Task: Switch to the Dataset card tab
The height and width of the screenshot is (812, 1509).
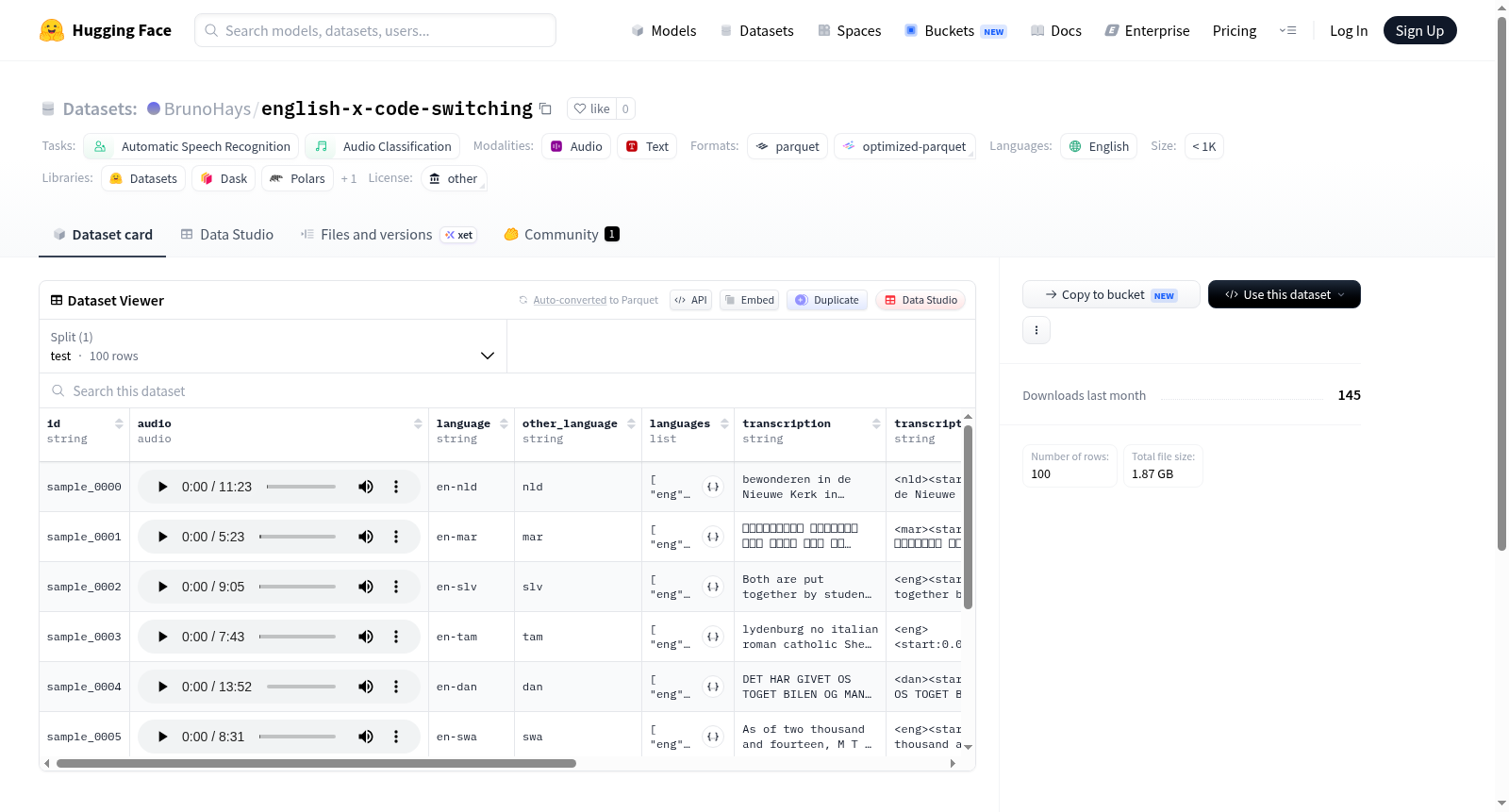Action: tap(103, 235)
